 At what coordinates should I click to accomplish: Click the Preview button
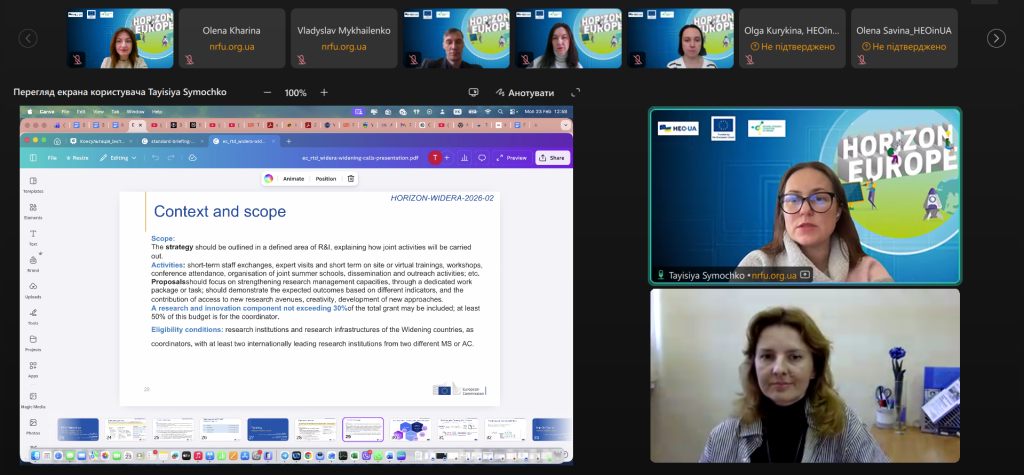[x=511, y=158]
